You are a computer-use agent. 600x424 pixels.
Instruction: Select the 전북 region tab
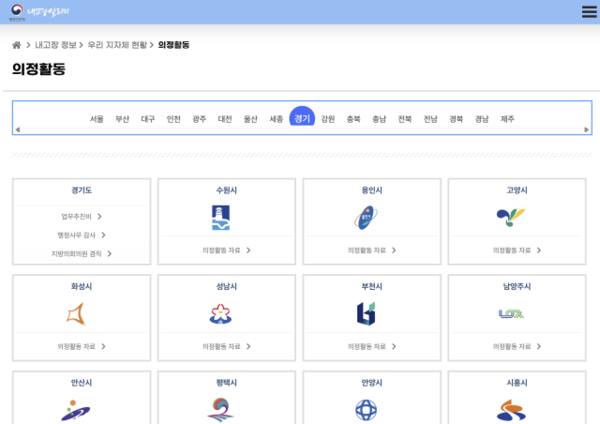(405, 119)
